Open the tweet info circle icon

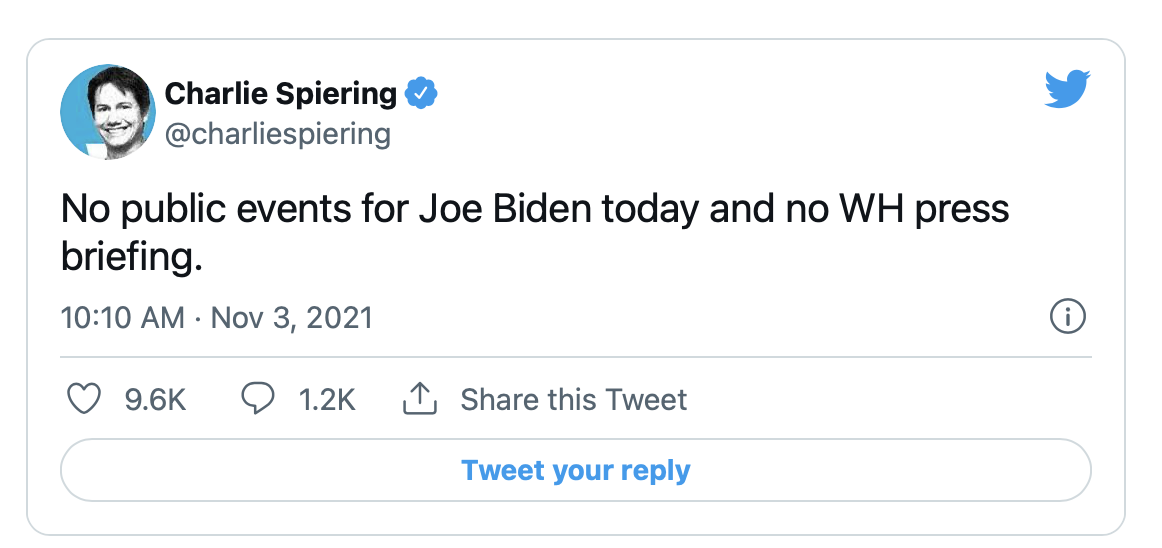[1068, 318]
